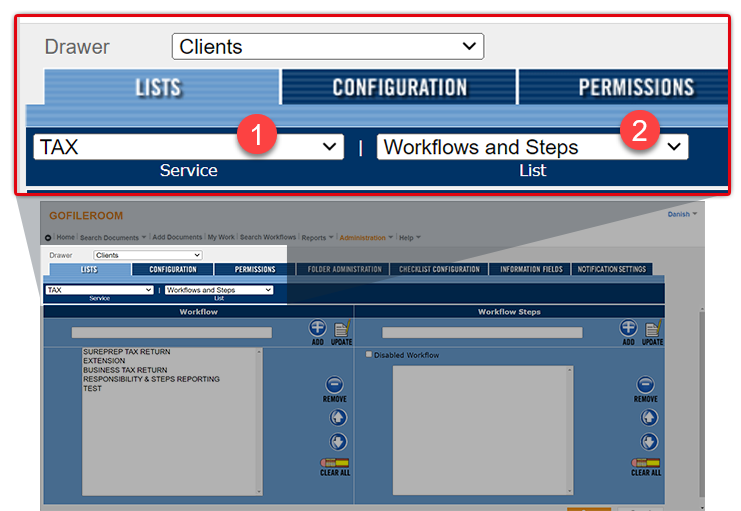Open NOTIFICATION SETTINGS tab

[612, 269]
